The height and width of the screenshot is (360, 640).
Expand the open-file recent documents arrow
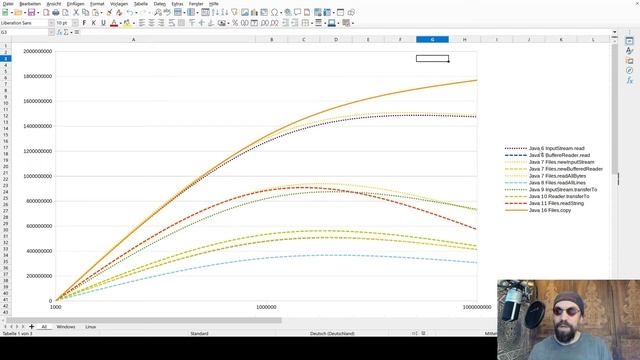pos(25,13)
